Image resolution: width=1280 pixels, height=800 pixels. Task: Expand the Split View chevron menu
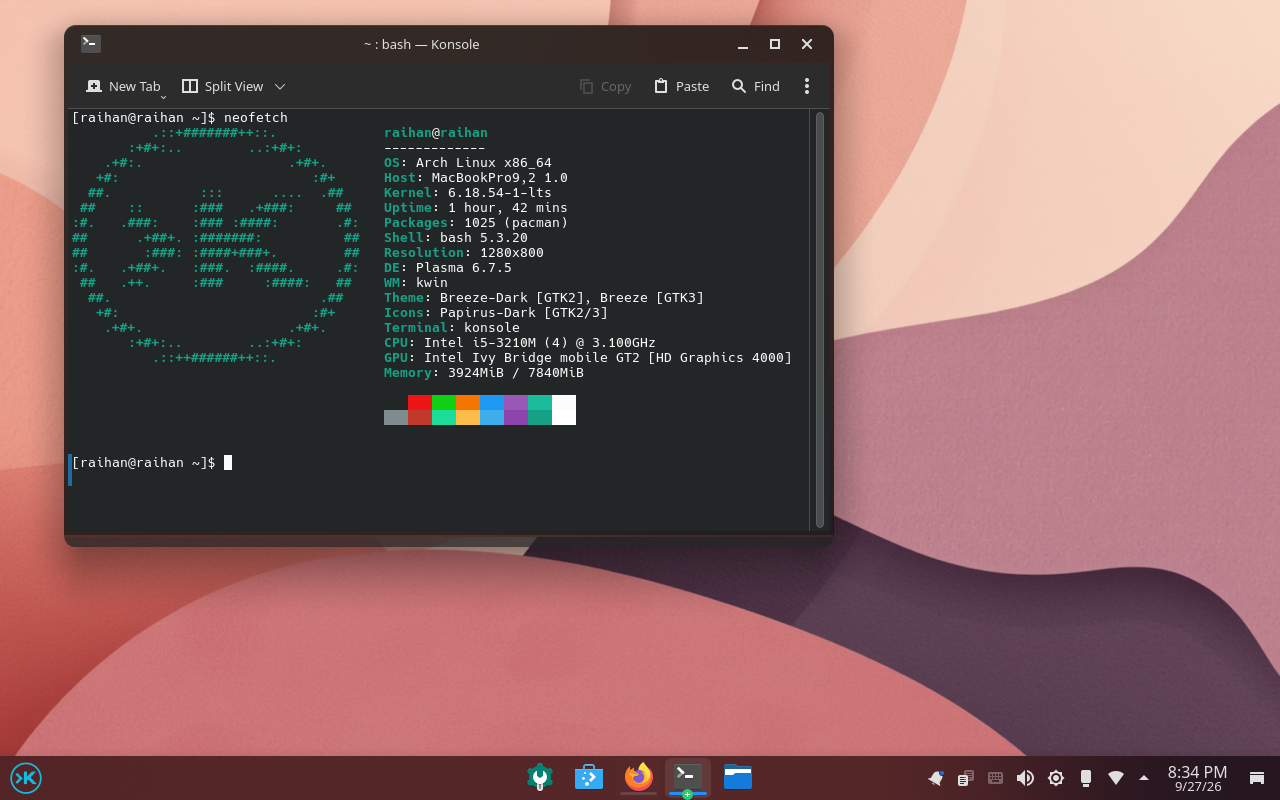[280, 87]
